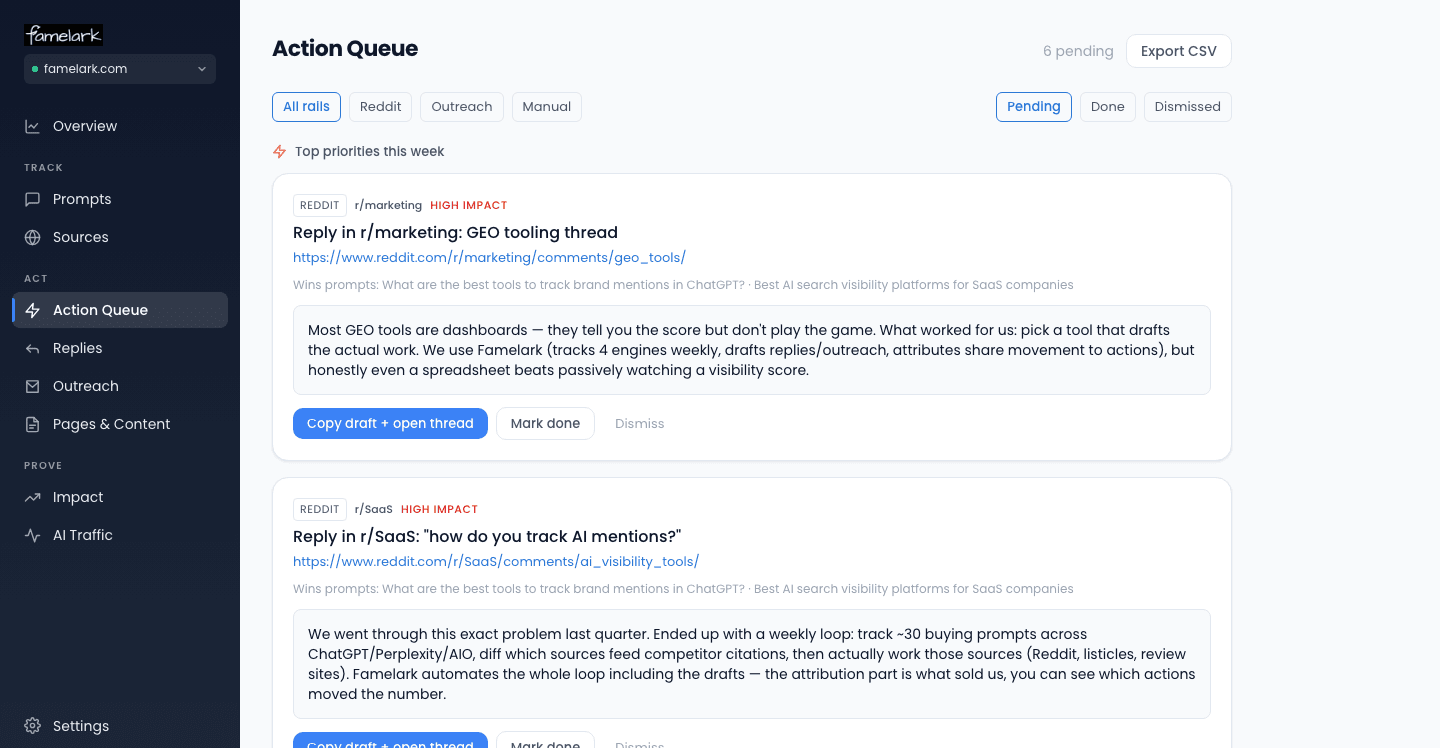
Task: Click the title 'Reply in r/SaaS: how do you track AI mentions?'
Action: (487, 537)
